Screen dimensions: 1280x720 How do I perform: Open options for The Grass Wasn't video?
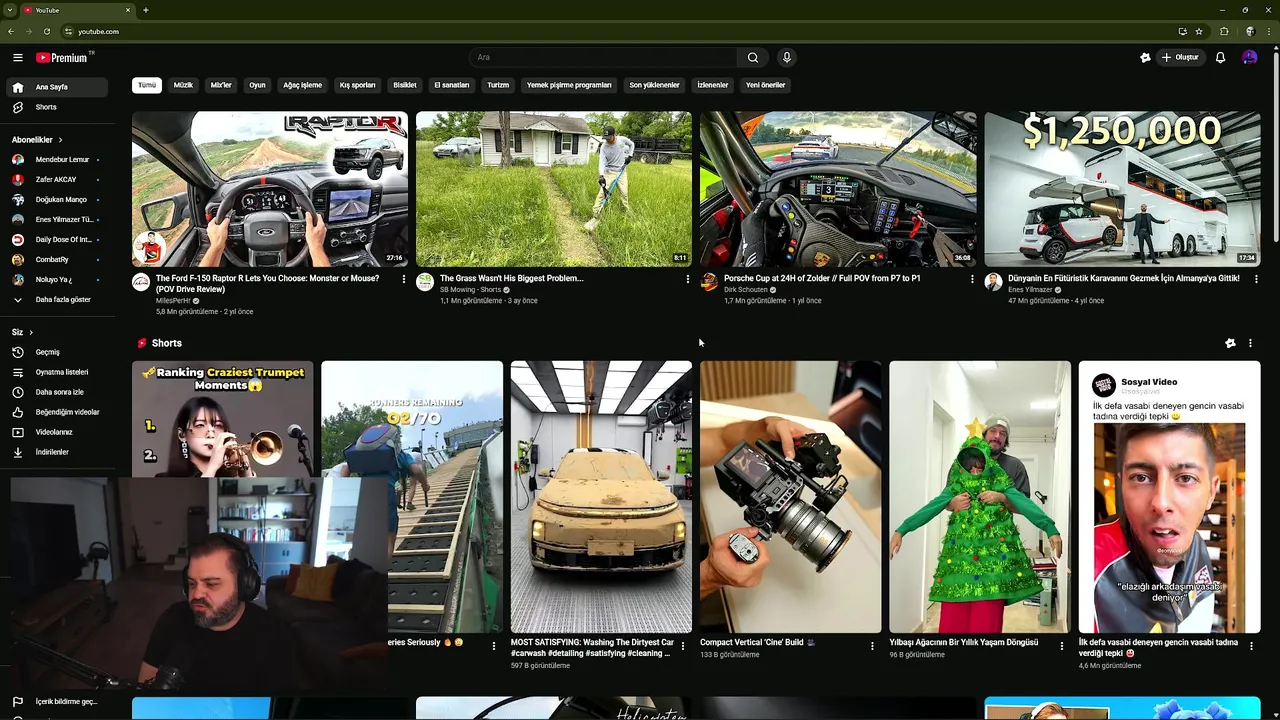point(687,279)
